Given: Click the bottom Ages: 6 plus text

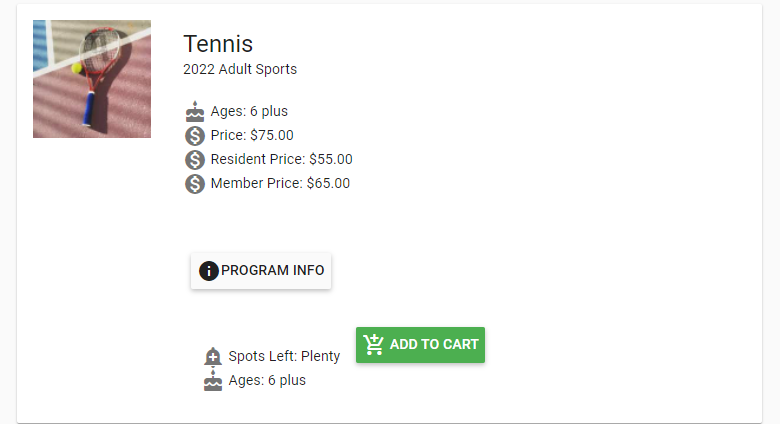Looking at the screenshot, I should (x=267, y=380).
